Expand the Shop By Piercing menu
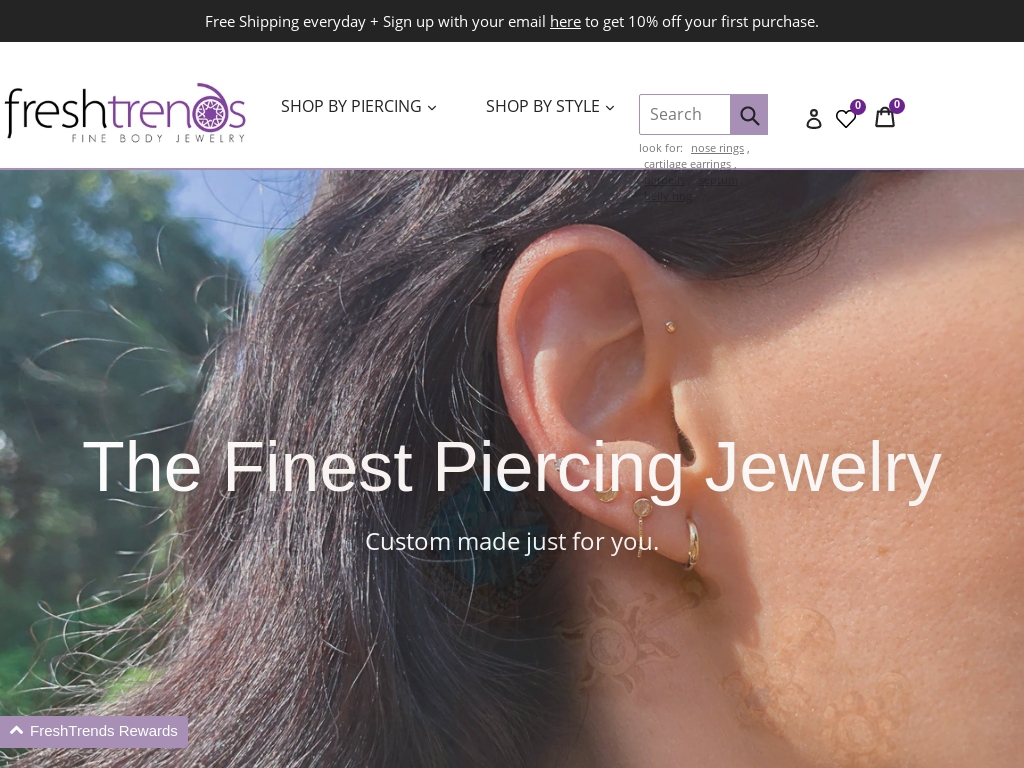1024x768 pixels. [359, 106]
